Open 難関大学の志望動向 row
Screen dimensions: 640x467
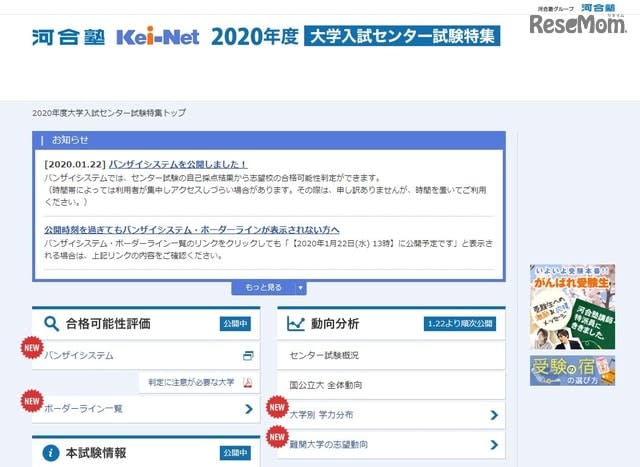[391, 445]
